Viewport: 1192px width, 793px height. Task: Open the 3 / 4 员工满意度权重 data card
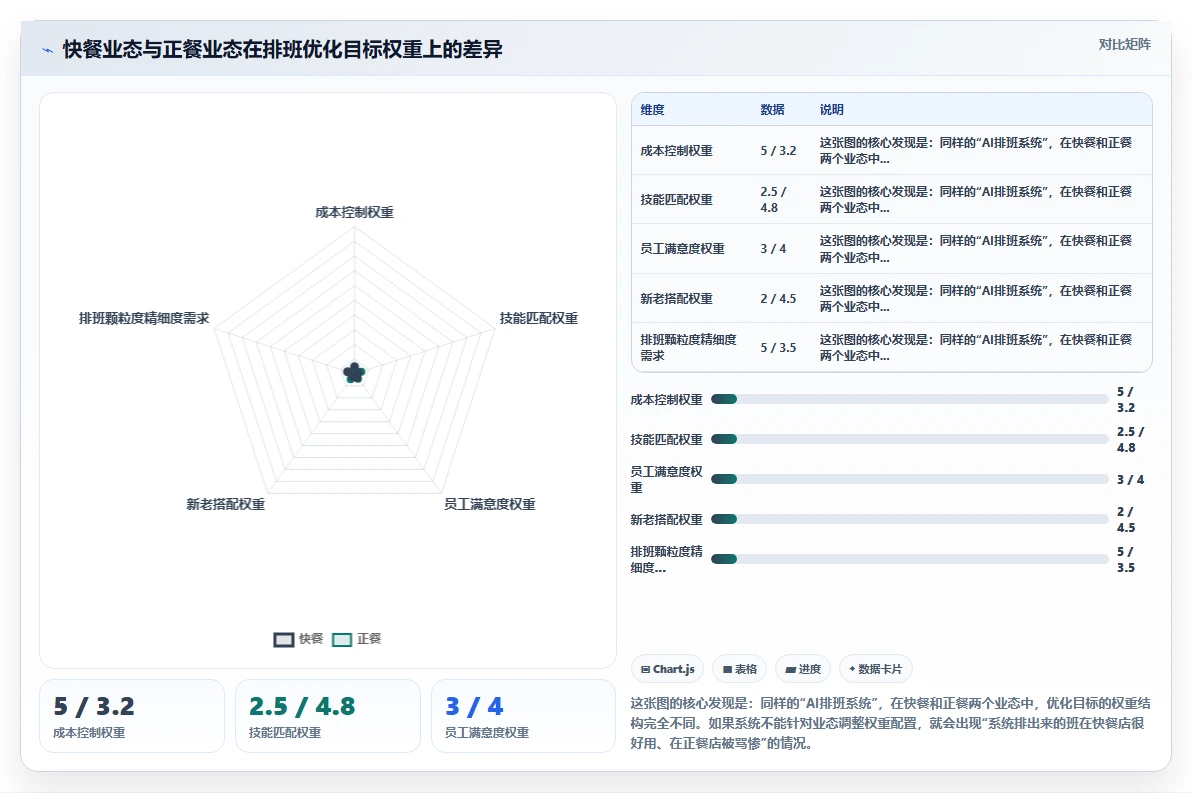[523, 716]
